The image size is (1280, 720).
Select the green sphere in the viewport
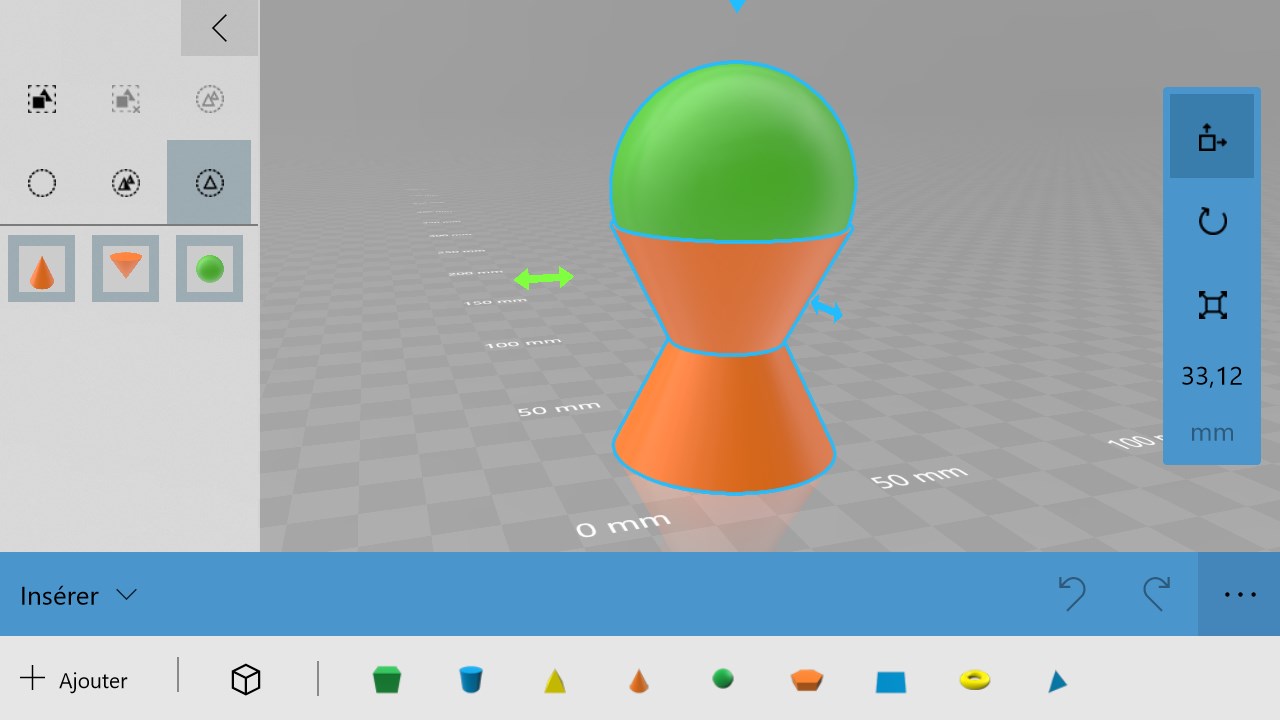point(732,150)
